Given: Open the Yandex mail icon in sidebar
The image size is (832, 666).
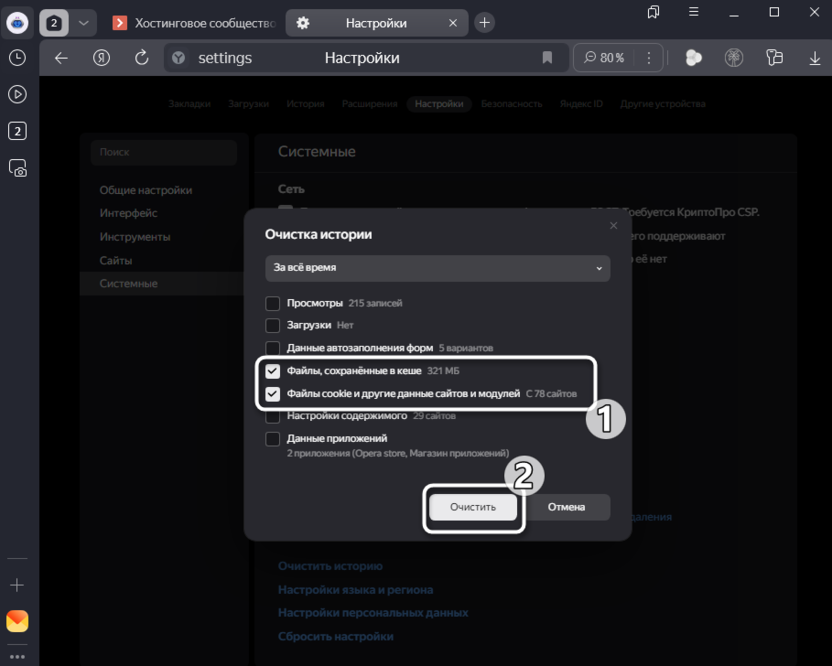Looking at the screenshot, I should coord(17,621).
